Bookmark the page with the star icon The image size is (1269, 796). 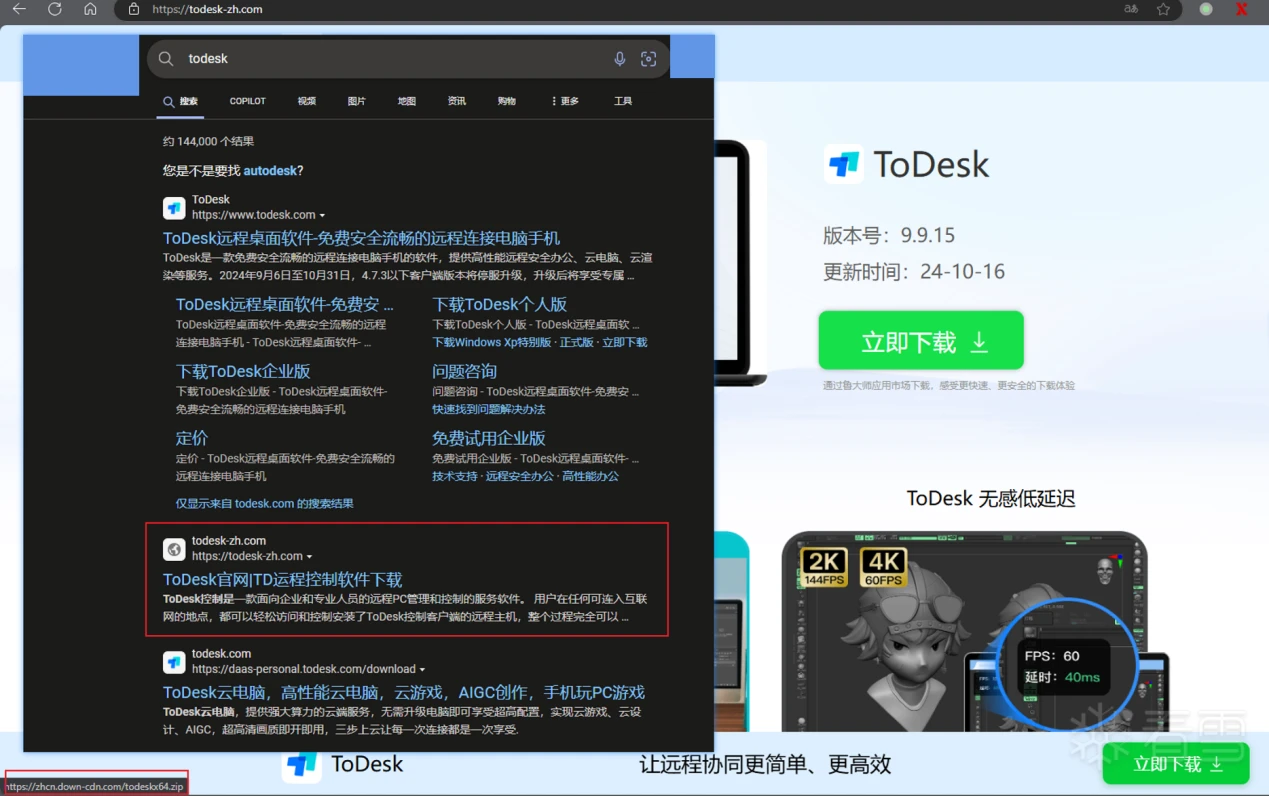pyautogui.click(x=1163, y=9)
